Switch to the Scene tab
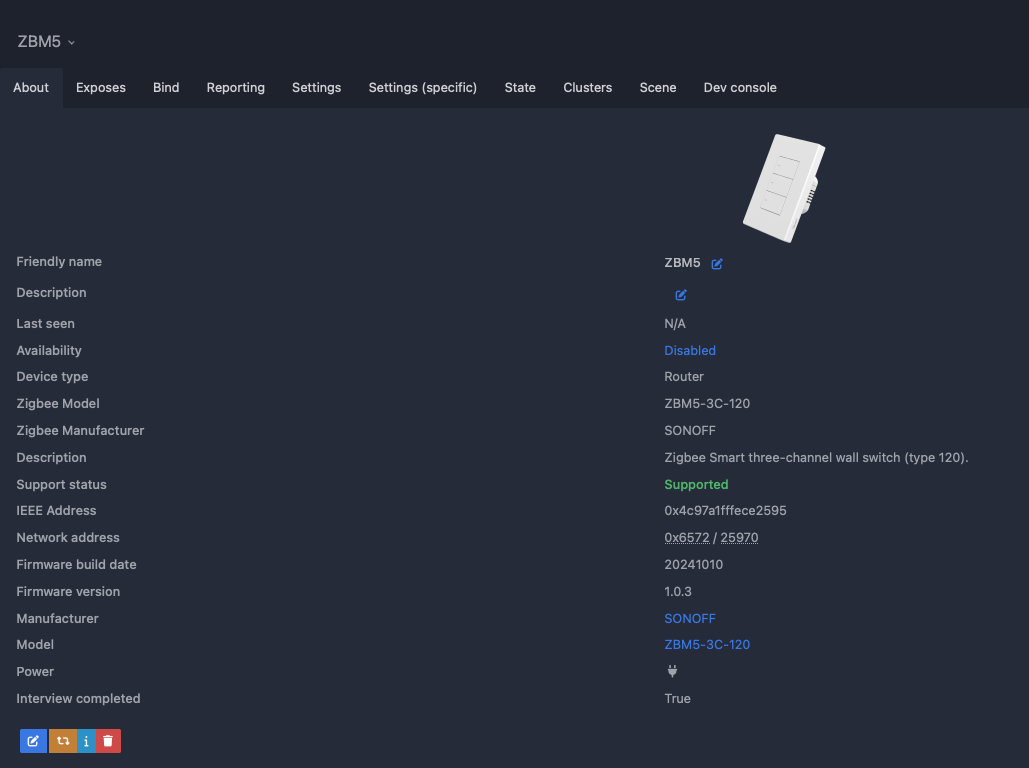 658,87
